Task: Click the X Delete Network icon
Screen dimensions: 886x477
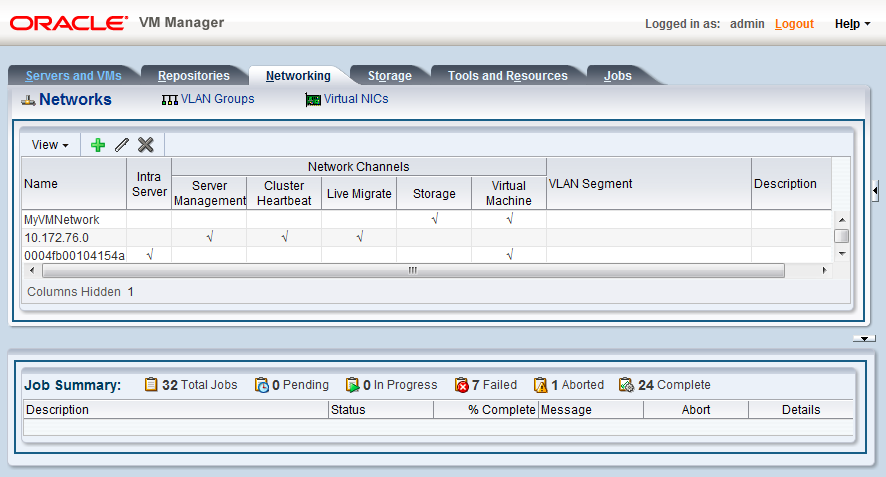Action: [x=146, y=145]
